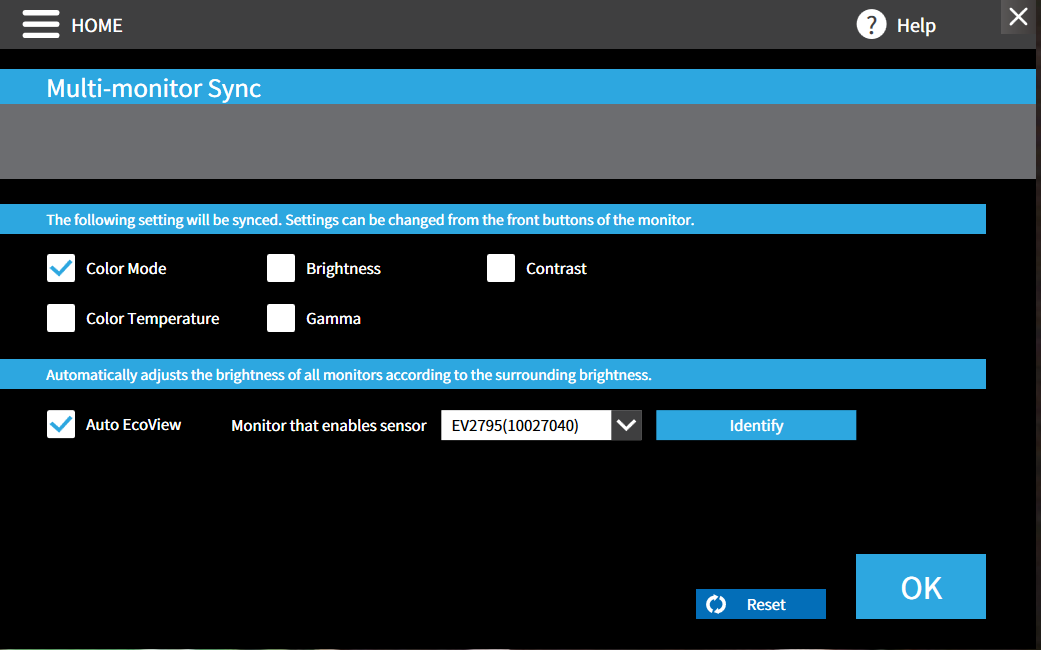Click the 'Automatically adjusts the brightness' banner
Image resolution: width=1041 pixels, height=650 pixels.
(493, 374)
